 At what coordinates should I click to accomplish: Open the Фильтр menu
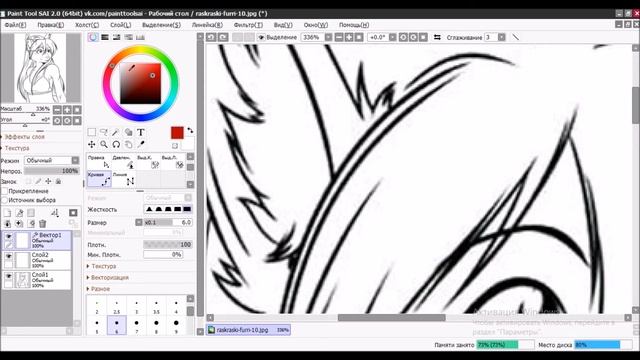coord(248,25)
